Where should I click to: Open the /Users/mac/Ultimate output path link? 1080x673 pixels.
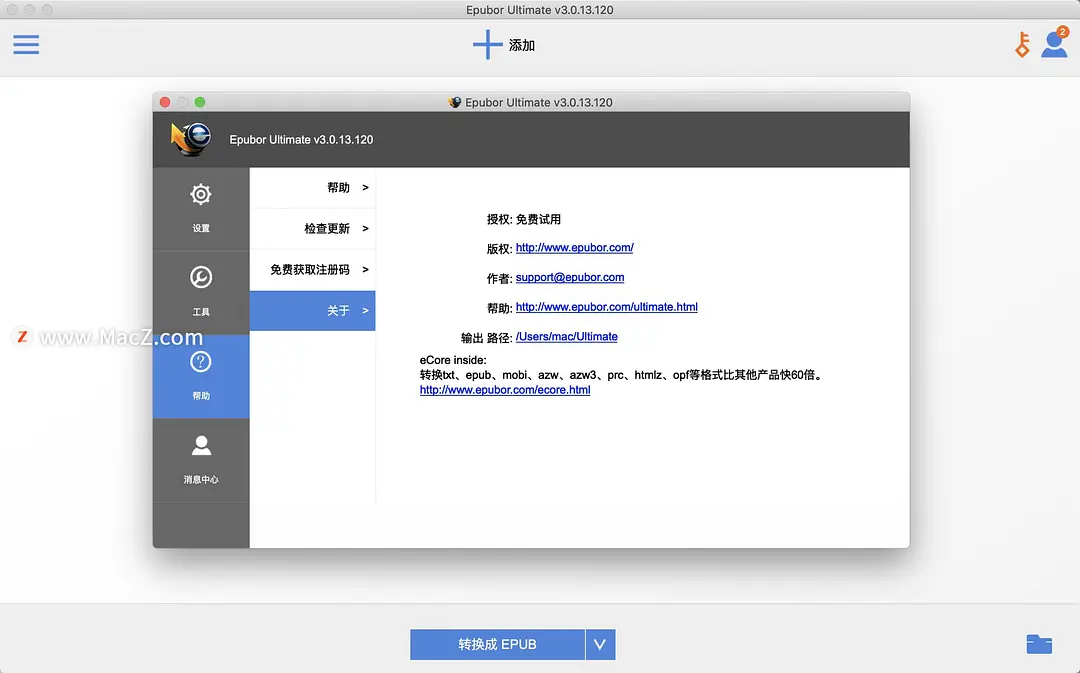(x=566, y=336)
